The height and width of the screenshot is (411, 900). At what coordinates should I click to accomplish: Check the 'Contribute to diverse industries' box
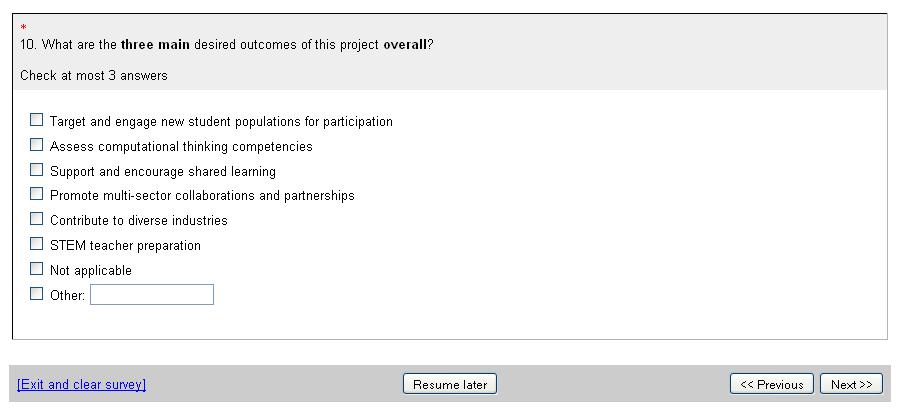37,219
